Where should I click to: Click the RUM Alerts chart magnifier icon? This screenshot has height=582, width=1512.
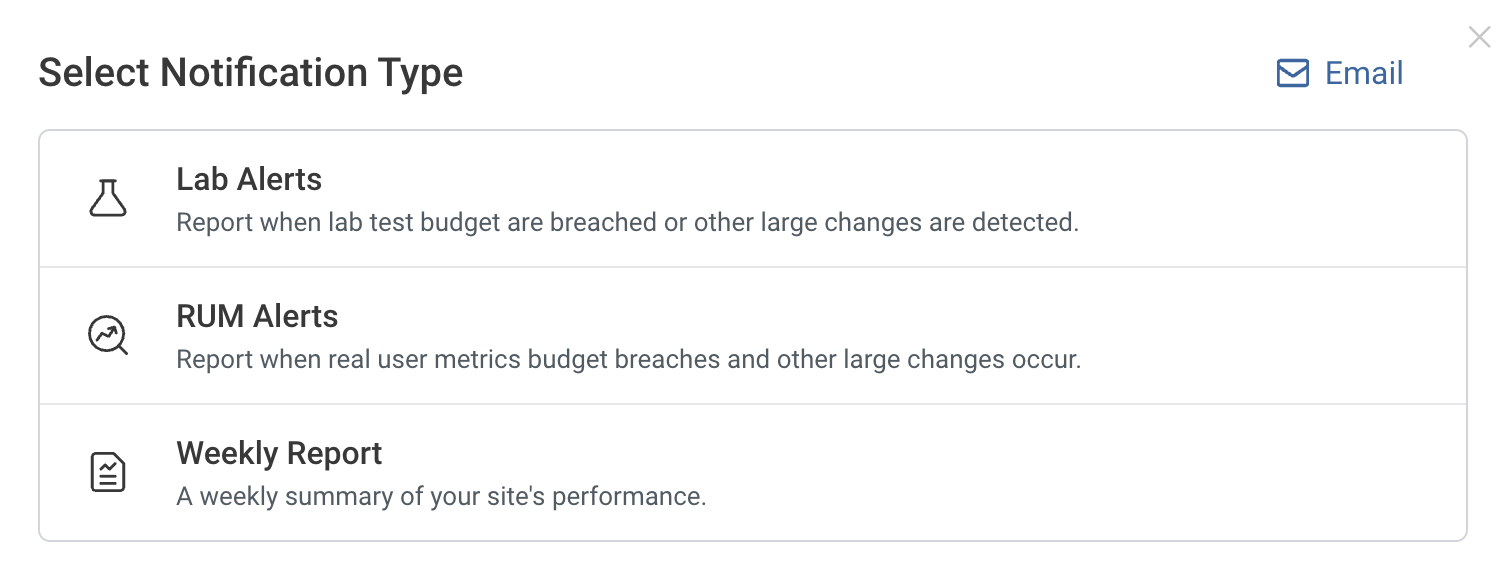(108, 335)
